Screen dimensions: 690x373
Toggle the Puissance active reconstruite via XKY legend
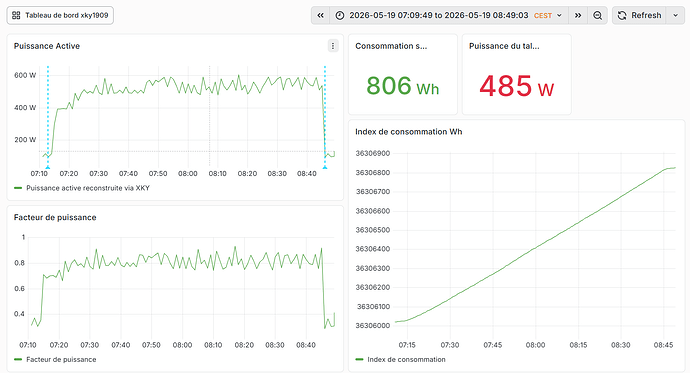pos(88,188)
